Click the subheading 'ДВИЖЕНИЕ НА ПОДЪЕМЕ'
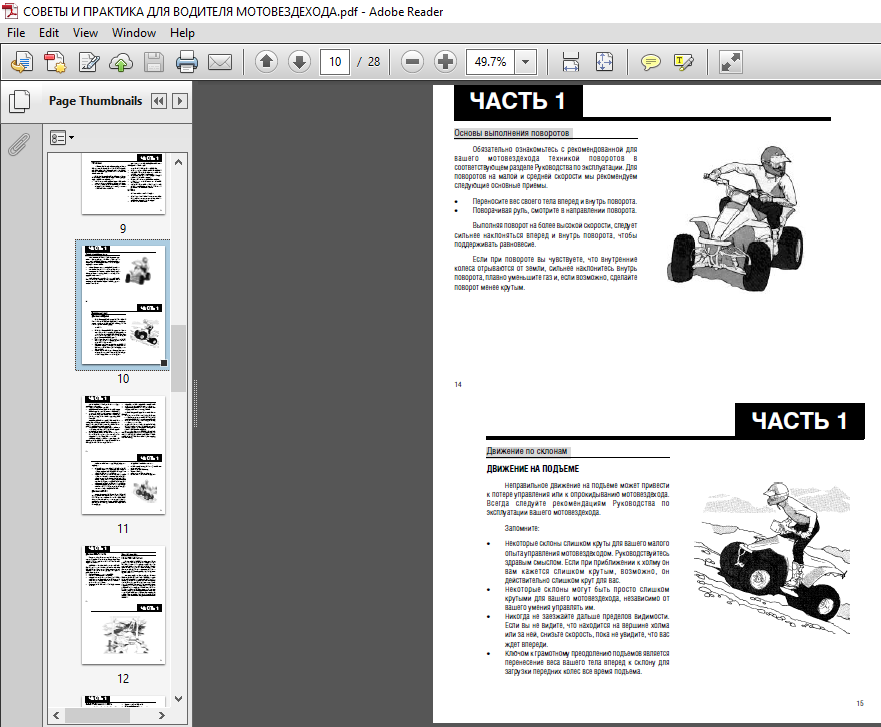The width and height of the screenshot is (881, 727). [x=533, y=469]
